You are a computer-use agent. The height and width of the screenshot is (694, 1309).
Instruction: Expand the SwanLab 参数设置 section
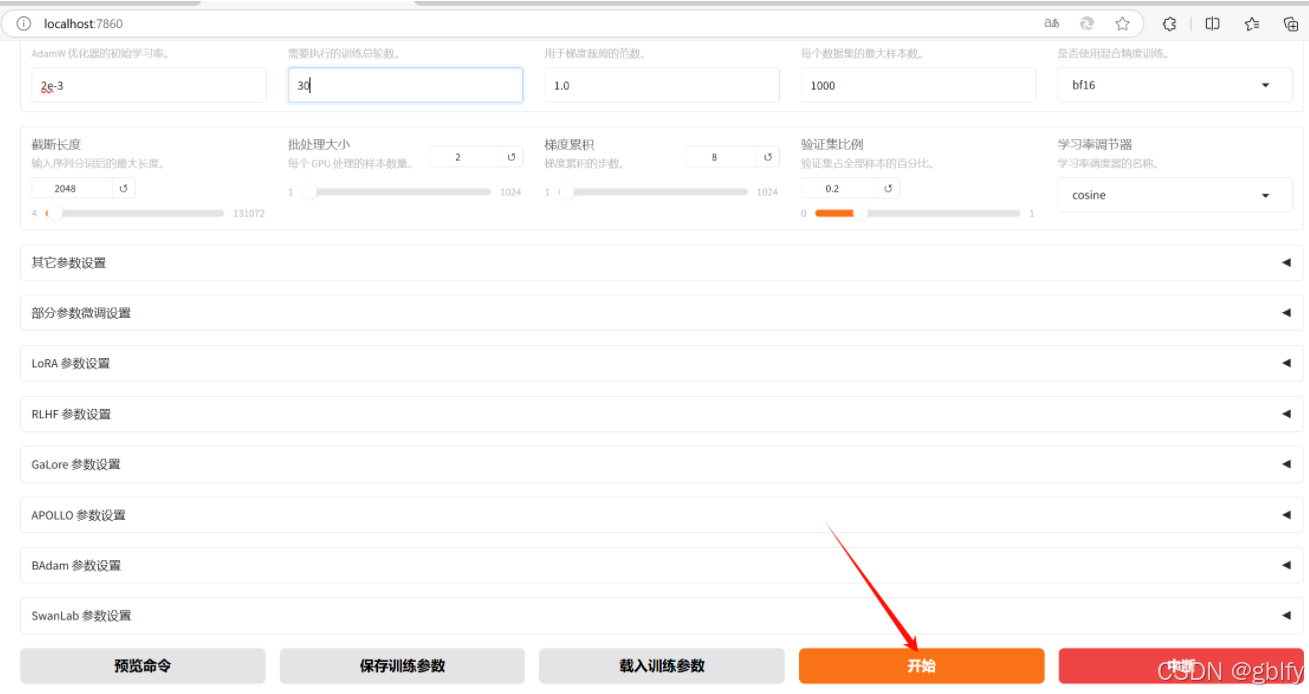pyautogui.click(x=662, y=616)
